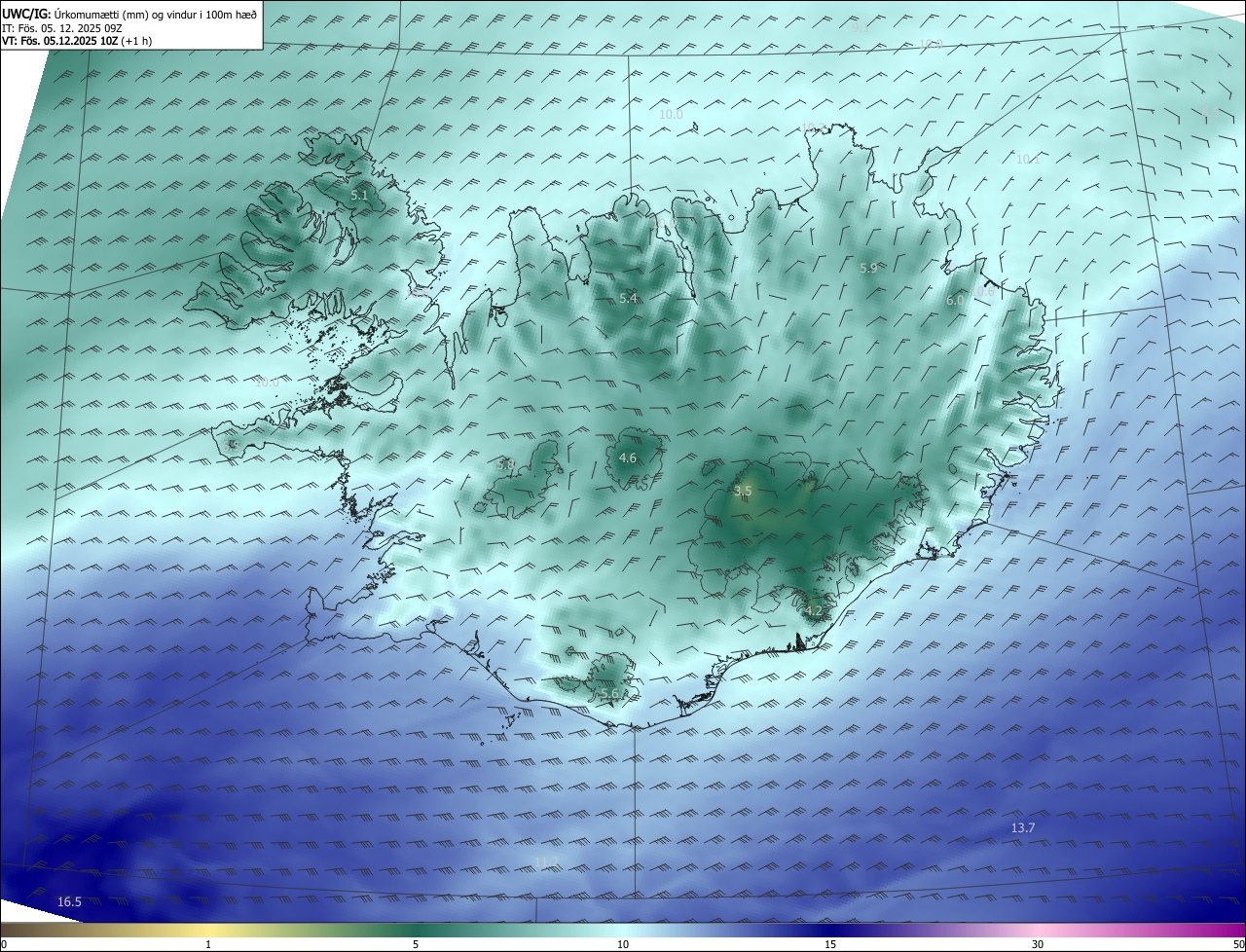1246x952 pixels.
Task: Click the 4.6 value inside the glacier outline
Action: point(628,458)
